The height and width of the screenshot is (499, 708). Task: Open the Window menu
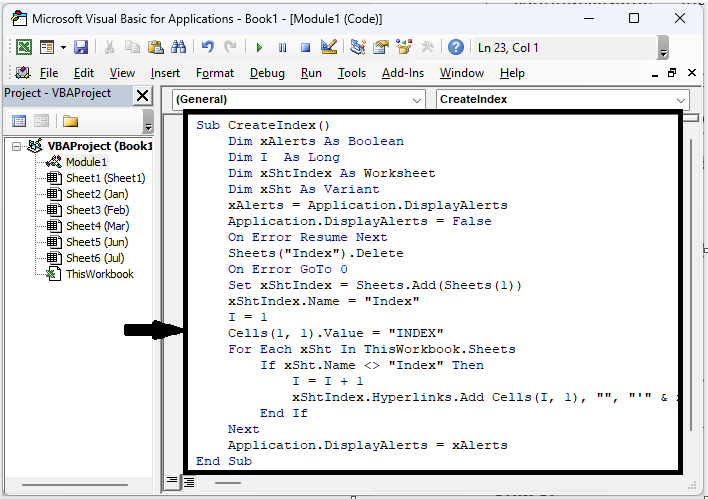pyautogui.click(x=462, y=73)
